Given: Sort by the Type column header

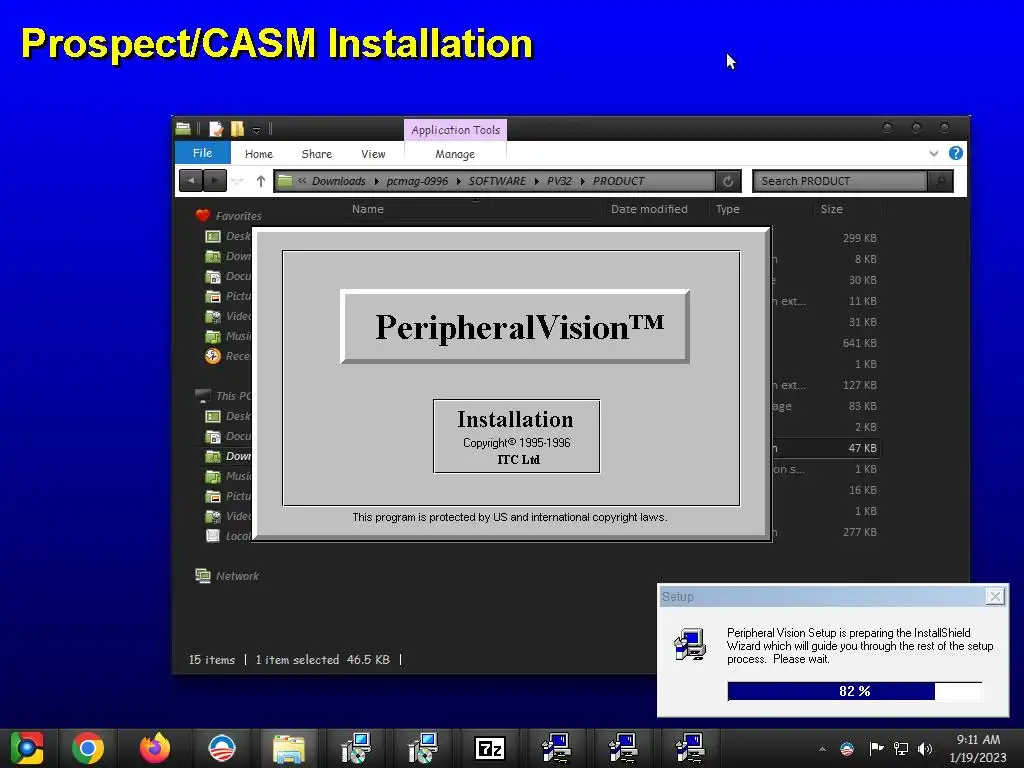Looking at the screenshot, I should click(x=728, y=209).
